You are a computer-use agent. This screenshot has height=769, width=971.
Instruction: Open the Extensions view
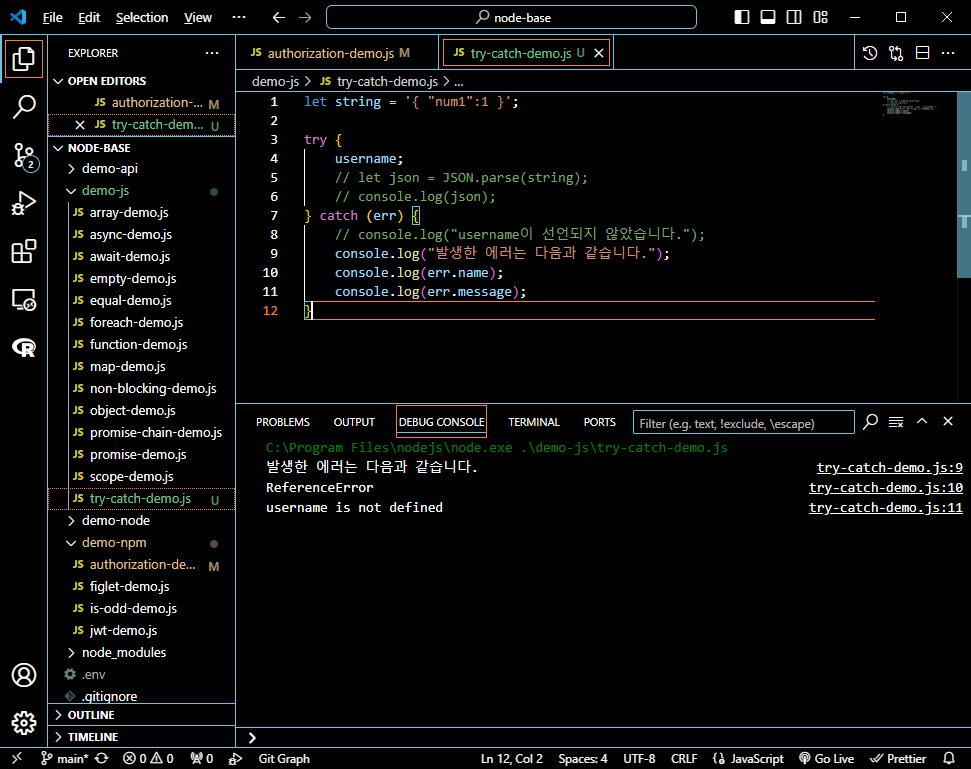pyautogui.click(x=24, y=251)
